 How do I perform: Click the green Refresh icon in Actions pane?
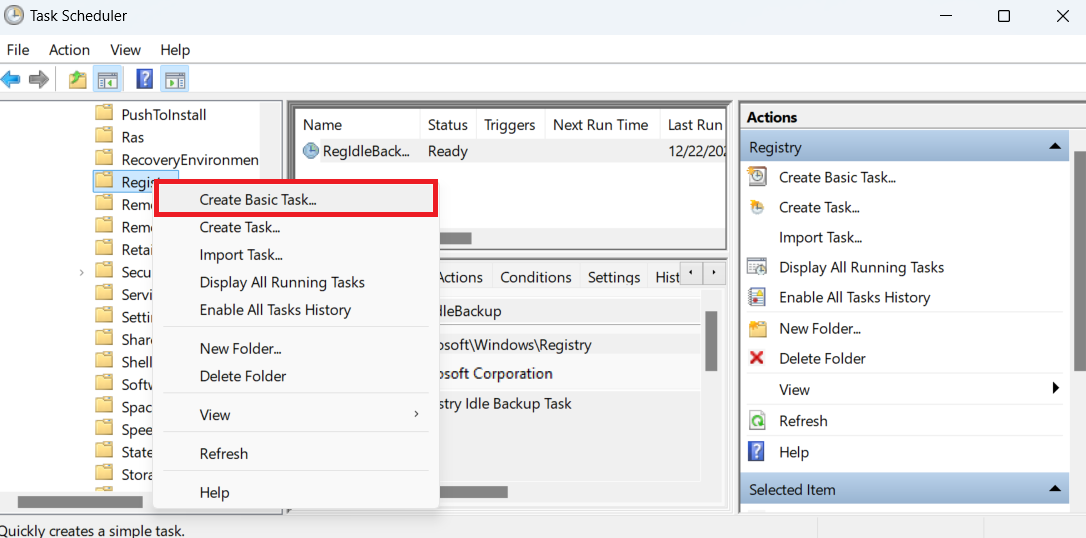[758, 420]
